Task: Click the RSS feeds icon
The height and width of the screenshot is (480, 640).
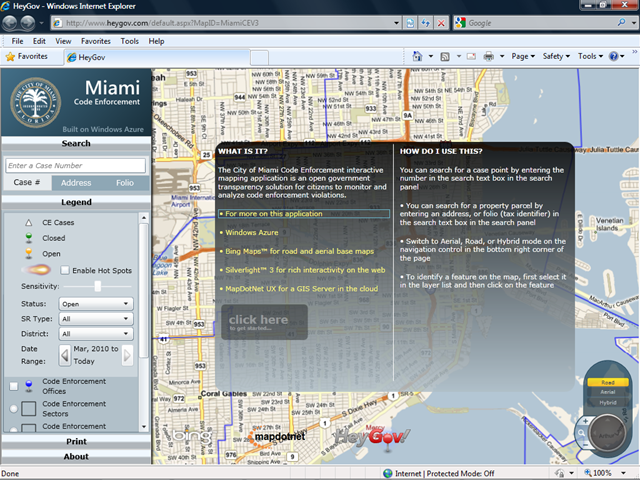Action: pos(445,57)
